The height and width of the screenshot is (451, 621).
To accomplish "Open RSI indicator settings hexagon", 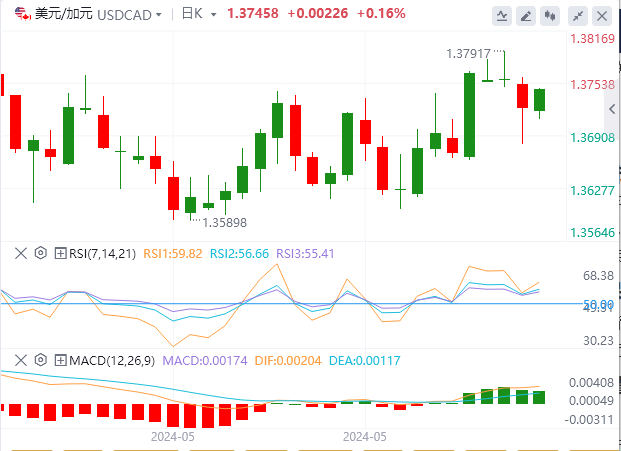I will pos(41,253).
